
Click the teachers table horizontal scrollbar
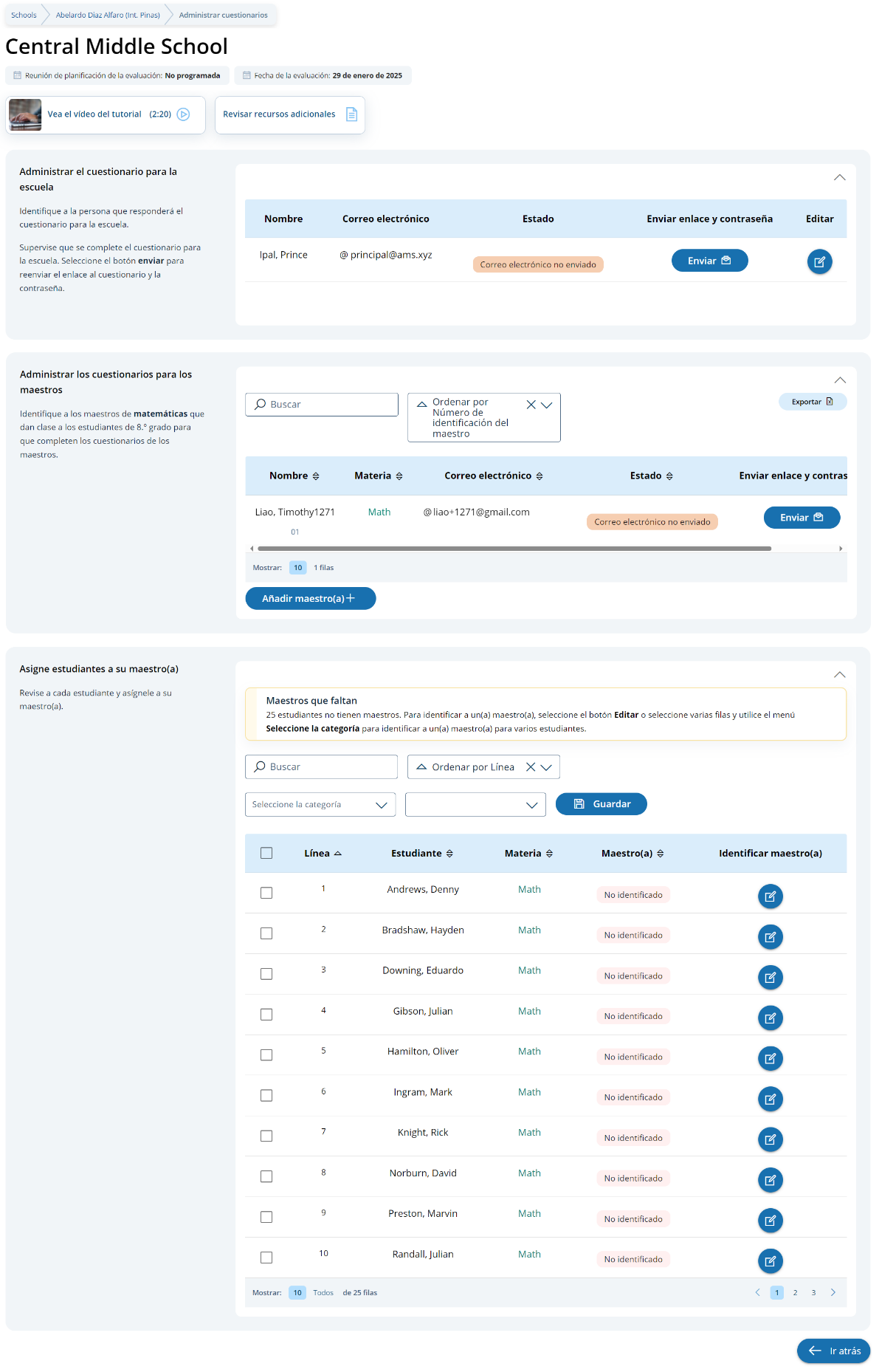click(x=514, y=549)
